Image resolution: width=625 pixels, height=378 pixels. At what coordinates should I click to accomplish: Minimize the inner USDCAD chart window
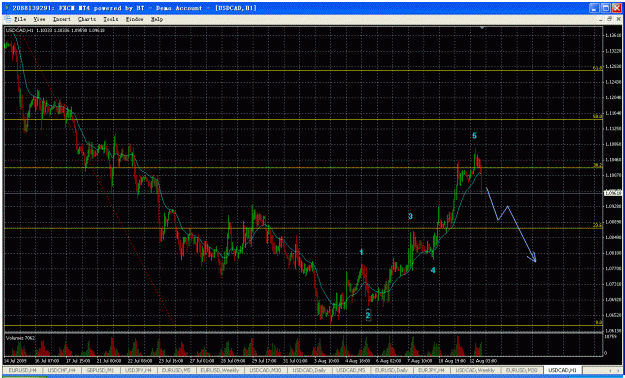602,19
